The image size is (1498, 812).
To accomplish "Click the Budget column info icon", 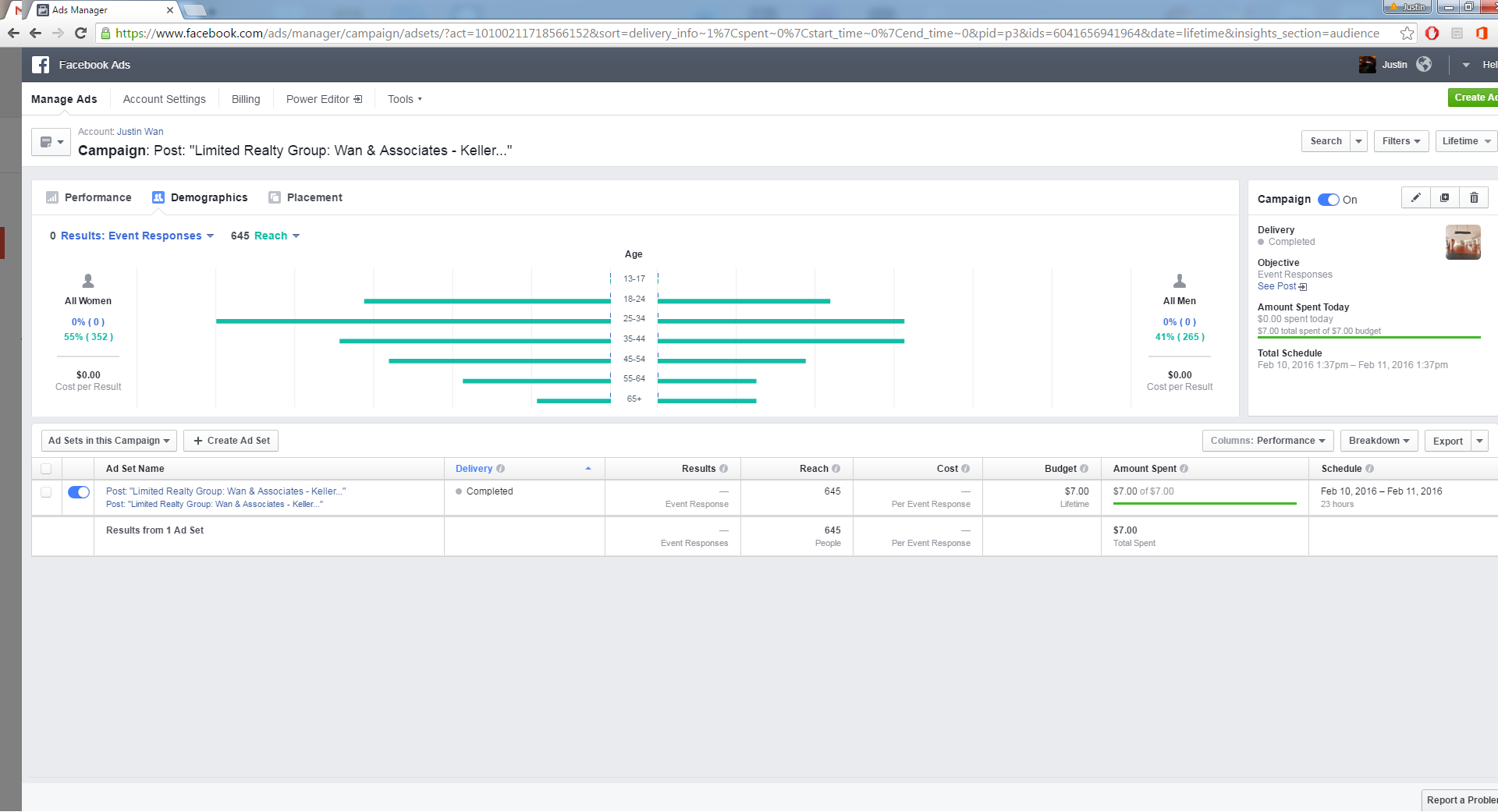I will (x=1084, y=469).
